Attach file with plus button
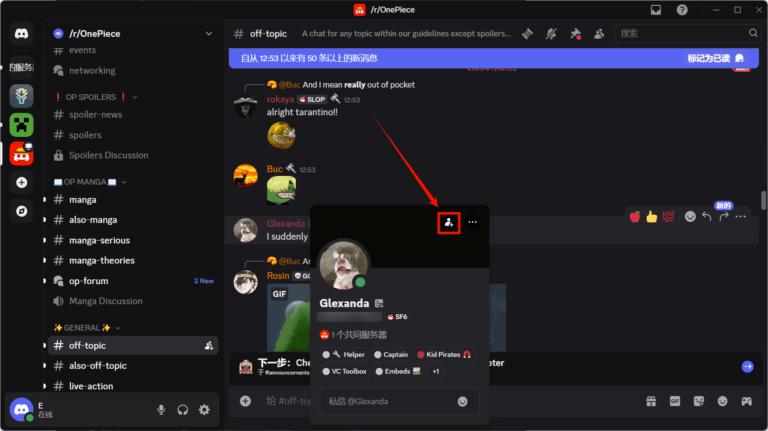This screenshot has height=431, width=768. (245, 402)
